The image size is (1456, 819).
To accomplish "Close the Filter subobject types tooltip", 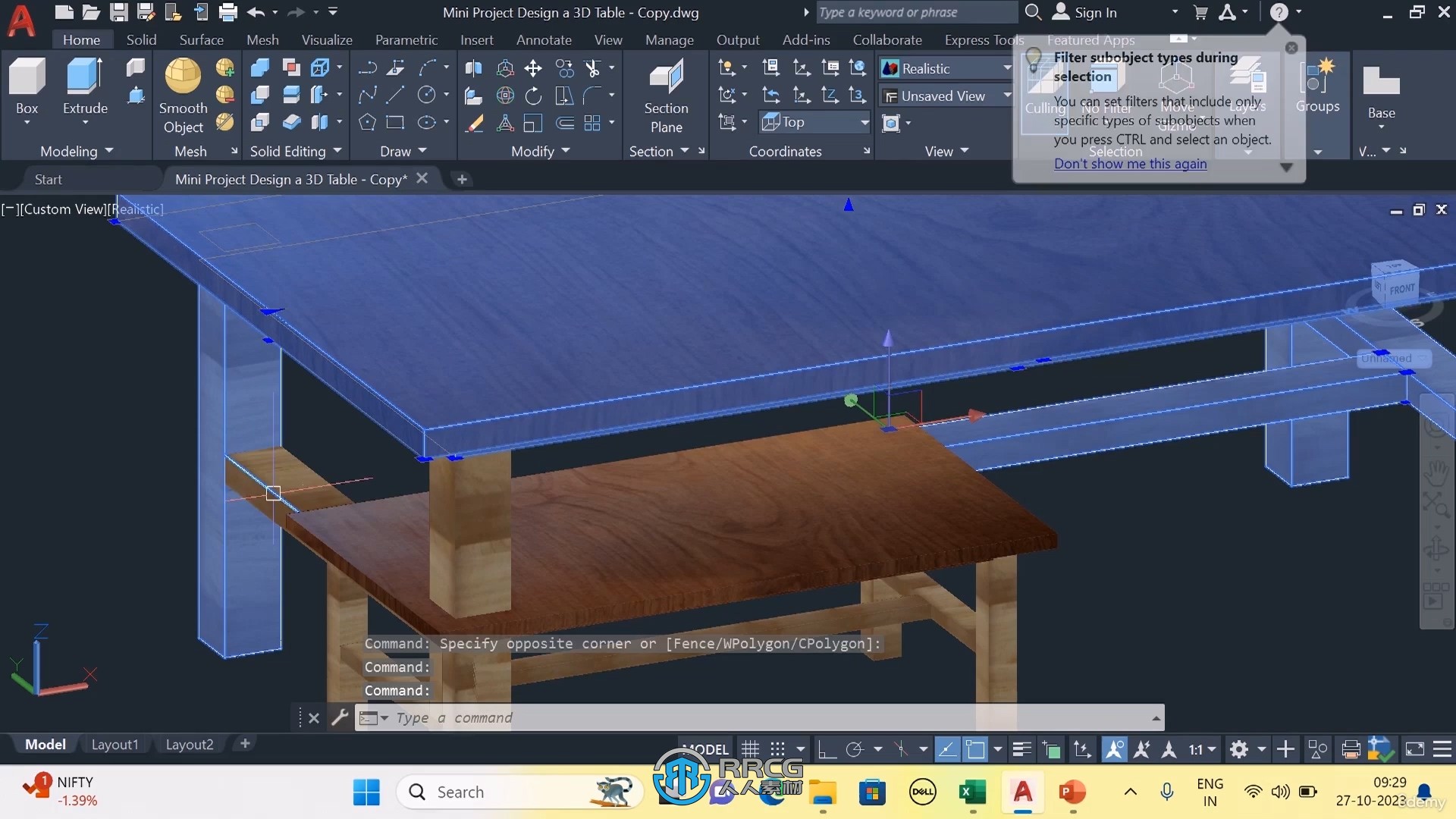I will tap(1291, 47).
